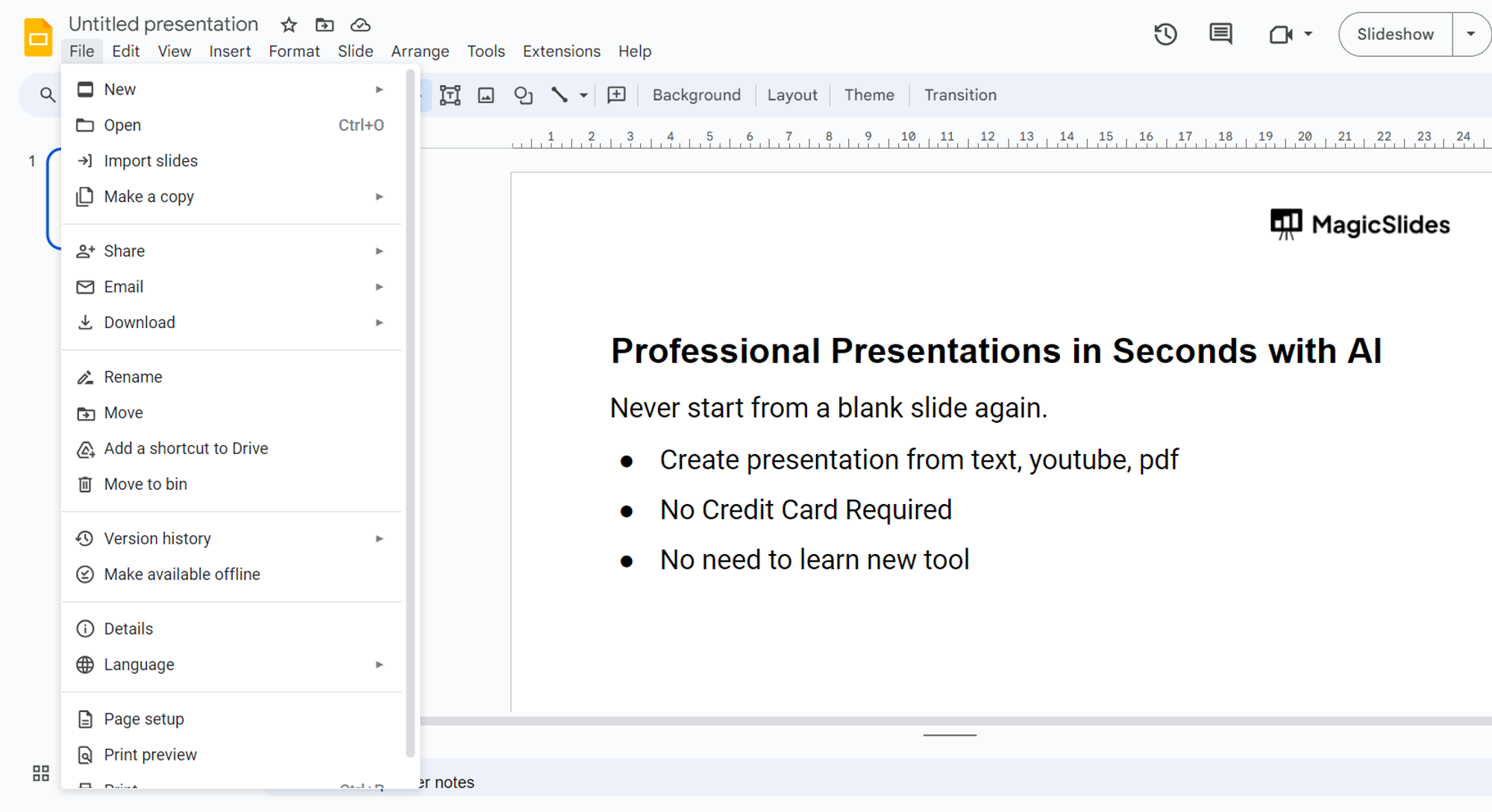This screenshot has height=812, width=1492.
Task: Click the add comment toolbar icon
Action: coord(616,95)
